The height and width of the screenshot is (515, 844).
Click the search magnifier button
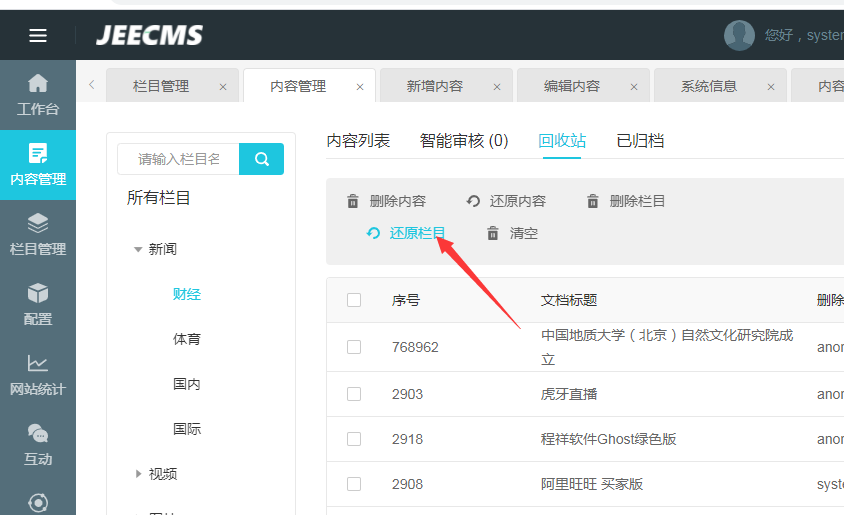pyautogui.click(x=262, y=159)
